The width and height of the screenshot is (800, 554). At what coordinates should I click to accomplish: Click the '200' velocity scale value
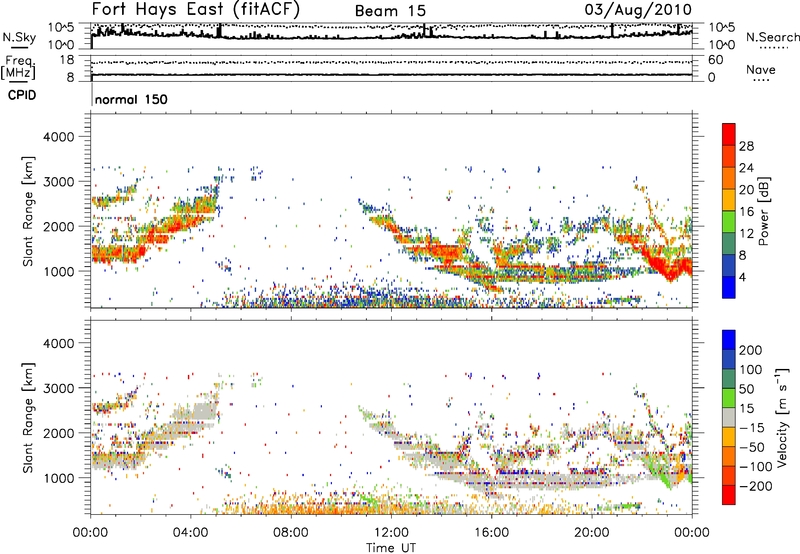(x=751, y=350)
